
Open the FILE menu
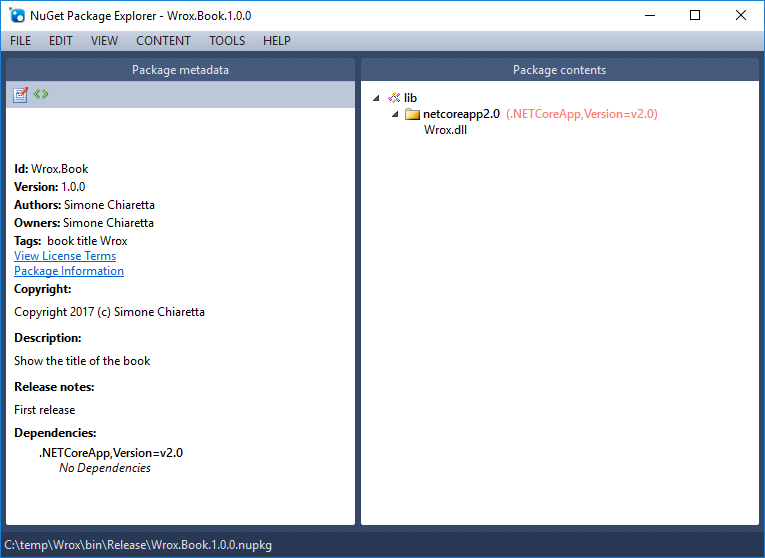click(20, 40)
